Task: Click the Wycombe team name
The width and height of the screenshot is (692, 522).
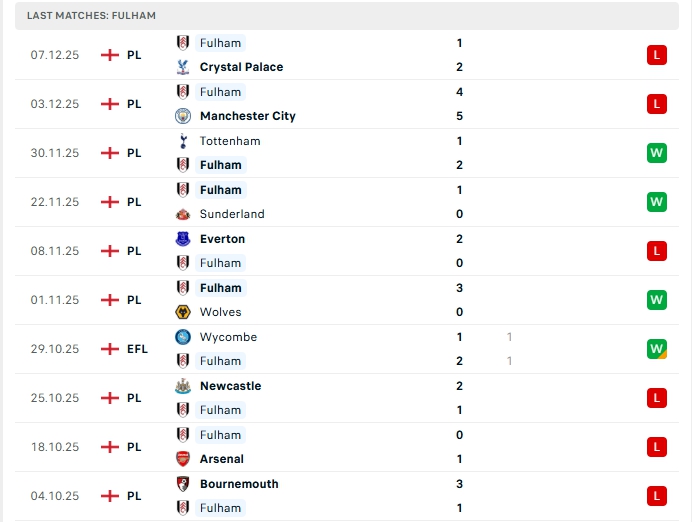Action: [x=228, y=337]
